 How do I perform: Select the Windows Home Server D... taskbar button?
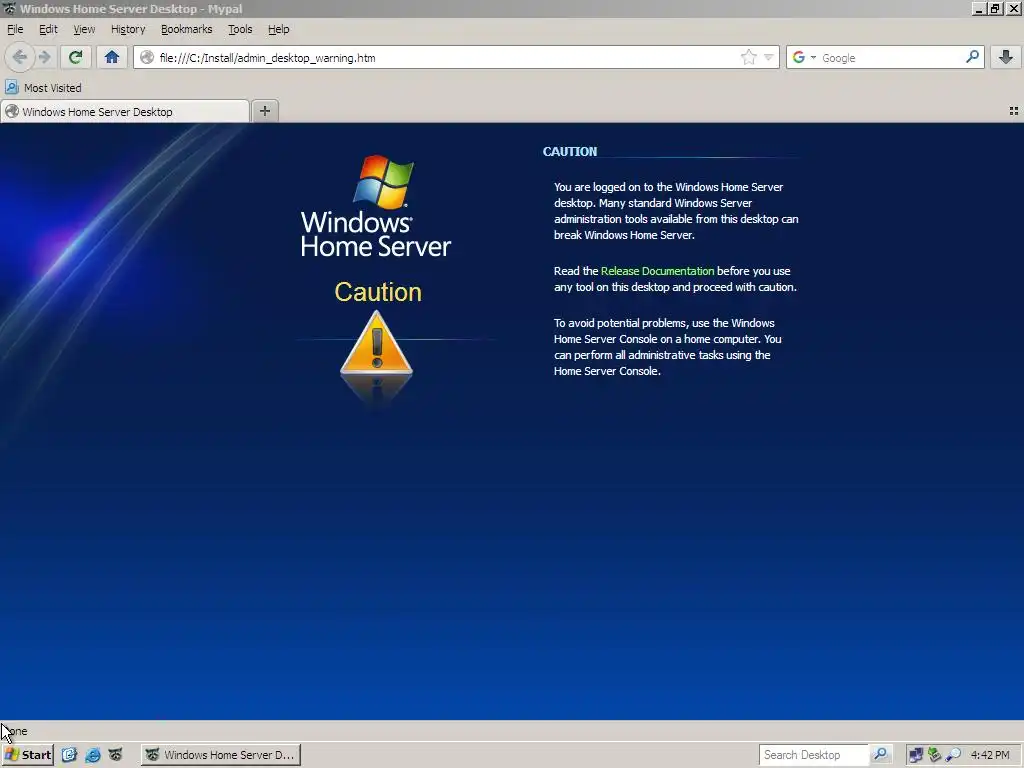click(x=221, y=754)
